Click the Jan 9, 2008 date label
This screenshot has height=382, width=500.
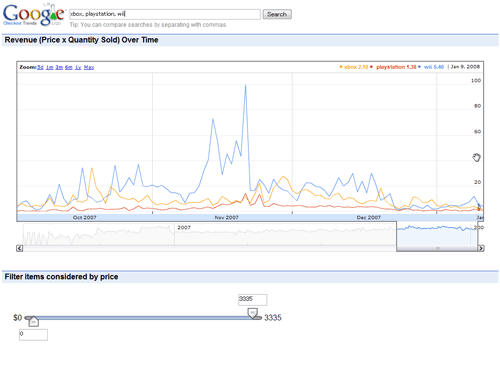465,67
